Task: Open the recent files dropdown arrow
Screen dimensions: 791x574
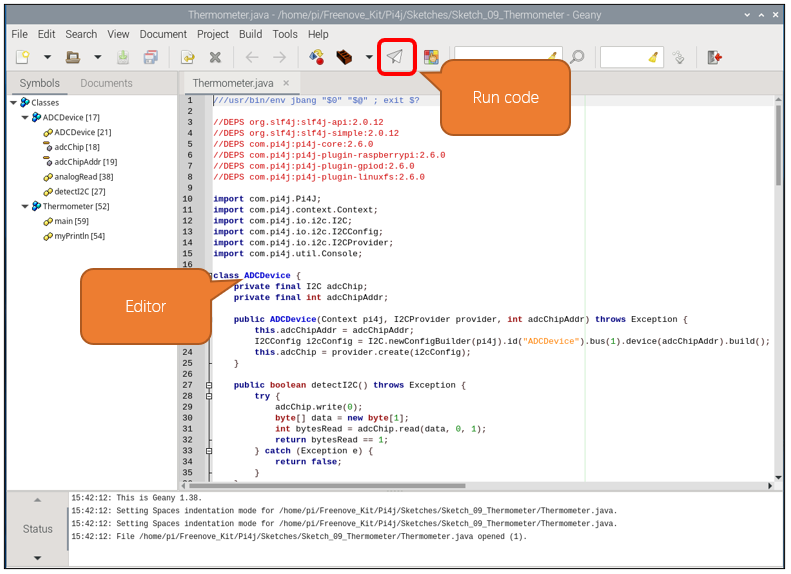Action: coord(98,57)
